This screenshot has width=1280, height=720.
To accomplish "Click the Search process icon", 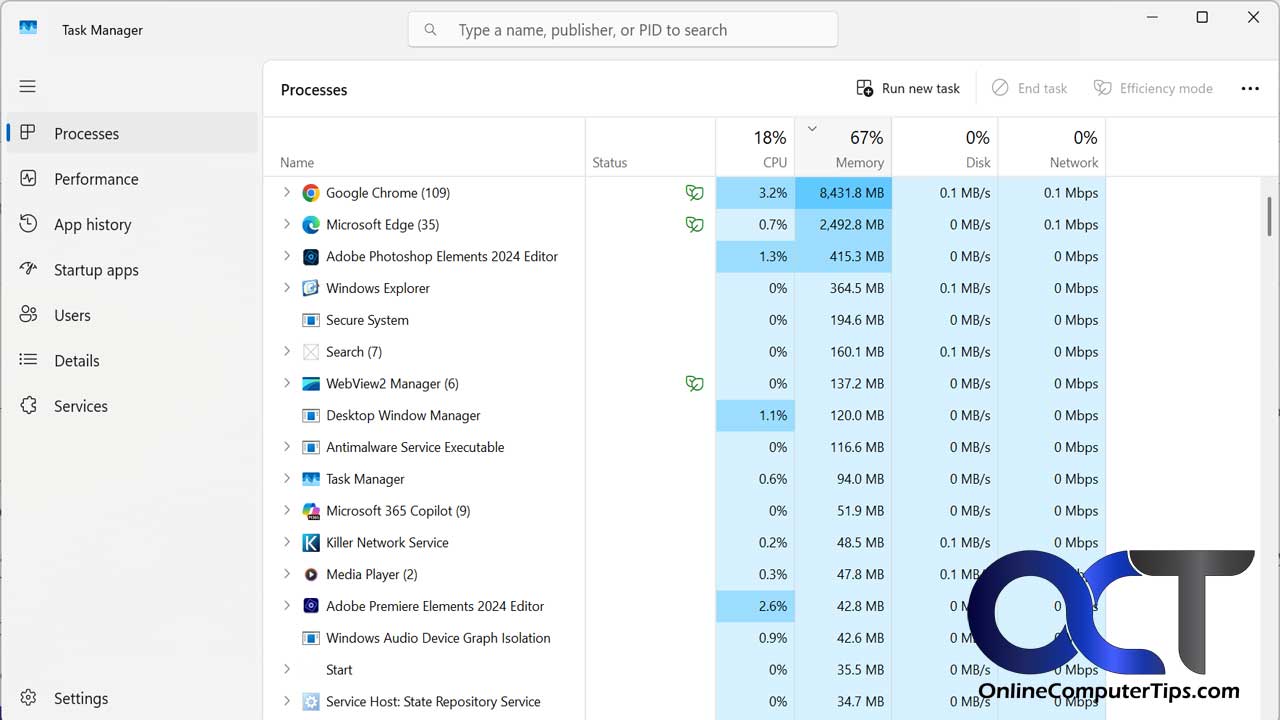I will 311,352.
